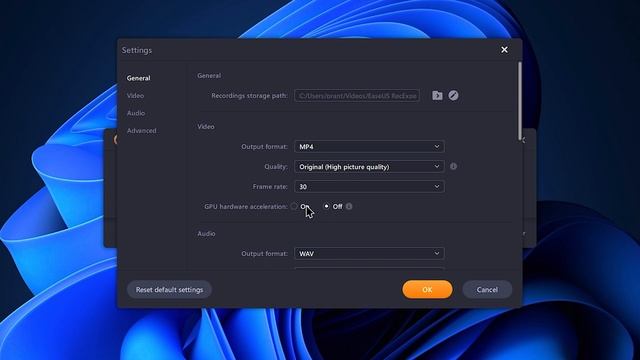Image resolution: width=640 pixels, height=360 pixels.
Task: Click the Recordings storage path field
Action: point(357,96)
